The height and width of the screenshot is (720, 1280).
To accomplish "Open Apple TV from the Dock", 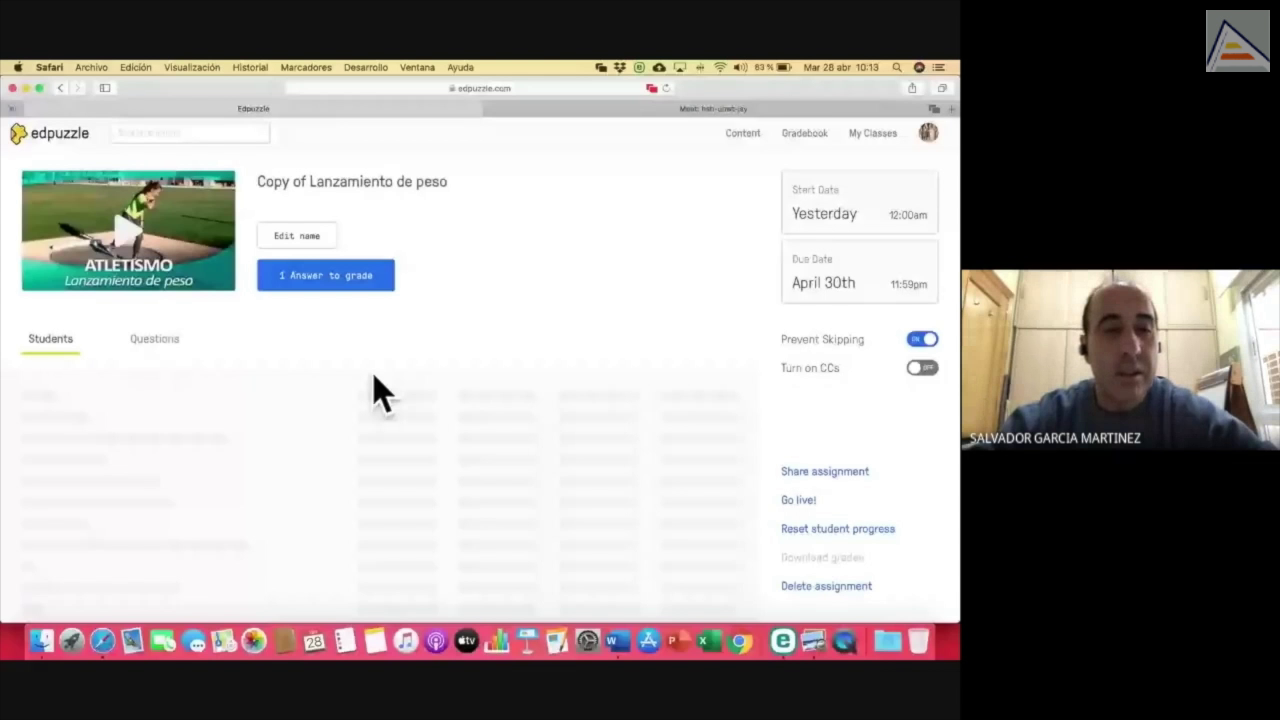I will 466,641.
